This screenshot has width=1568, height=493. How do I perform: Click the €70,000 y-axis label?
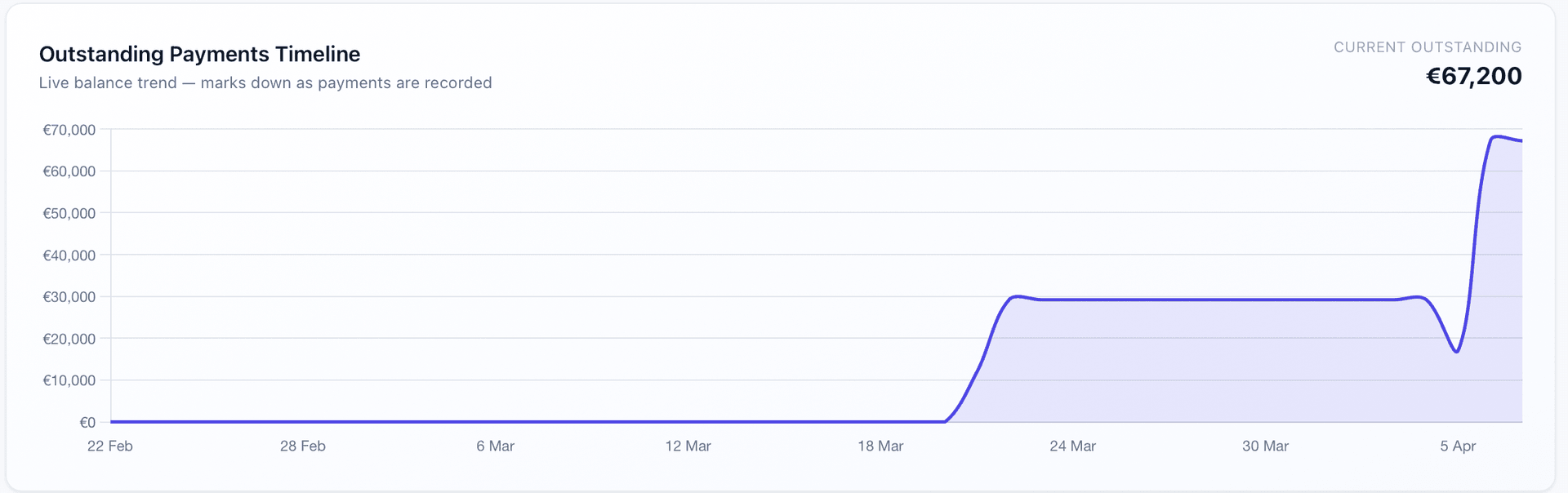point(69,130)
